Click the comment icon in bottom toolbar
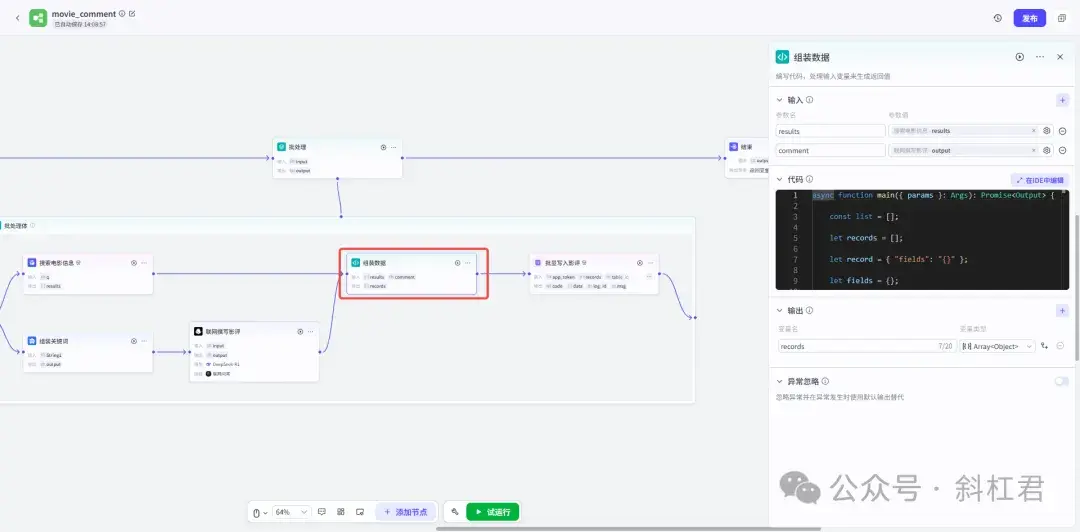Screen dimensions: 1080x532 tap(322, 512)
